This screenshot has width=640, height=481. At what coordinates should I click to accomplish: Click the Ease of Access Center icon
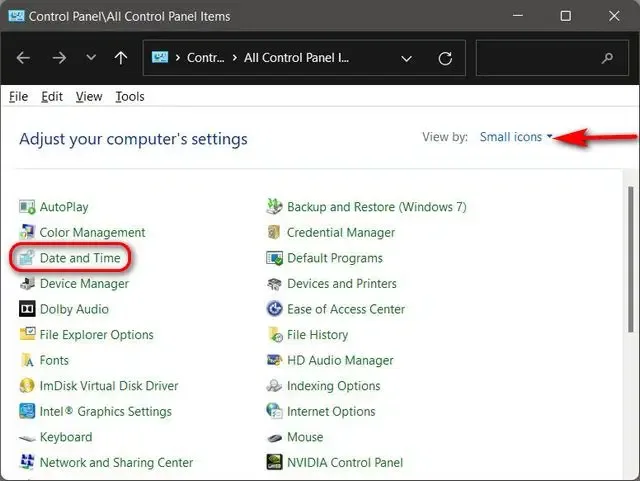click(274, 309)
